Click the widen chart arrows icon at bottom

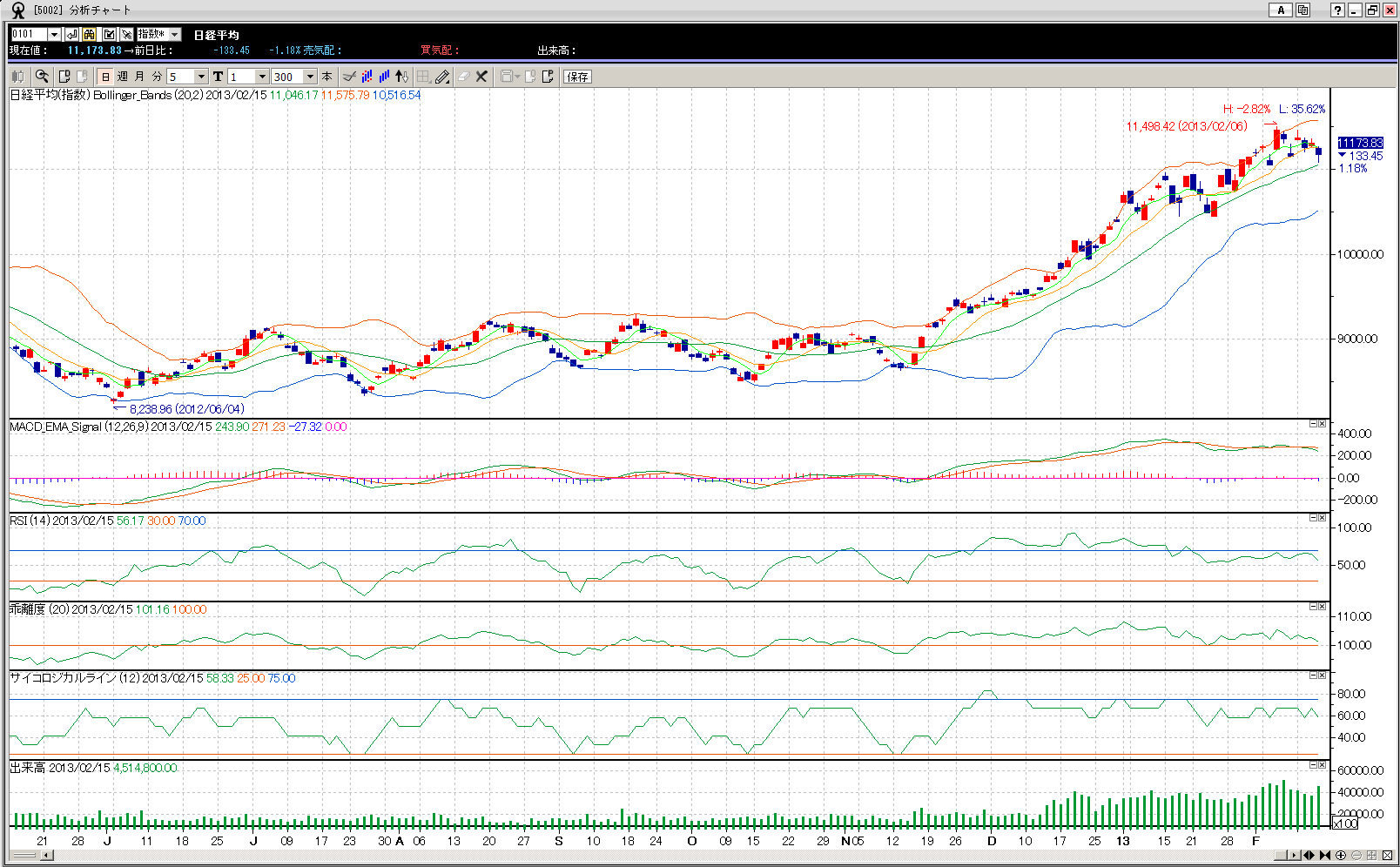1309,856
